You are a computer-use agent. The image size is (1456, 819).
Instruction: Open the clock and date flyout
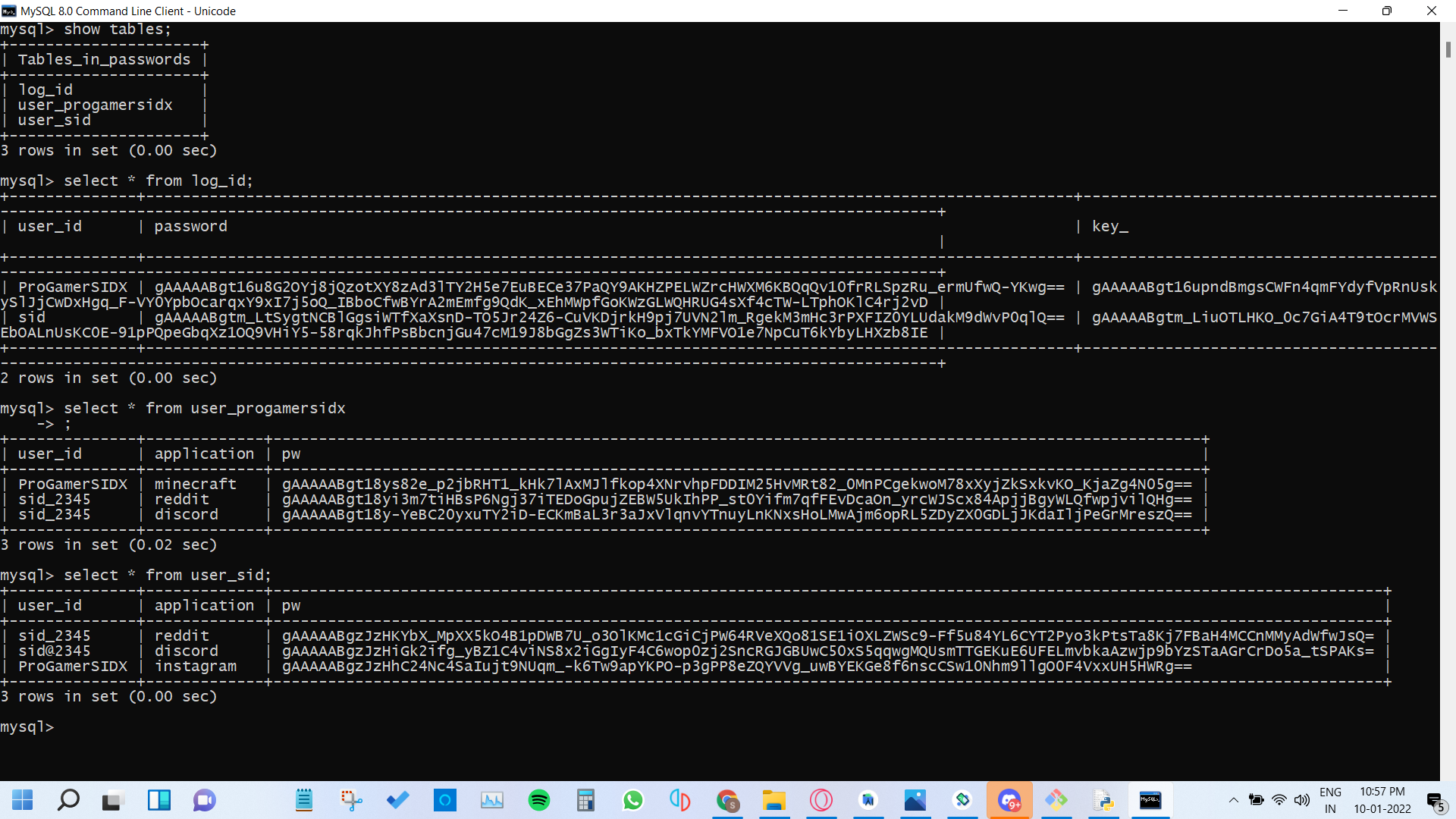click(x=1382, y=800)
